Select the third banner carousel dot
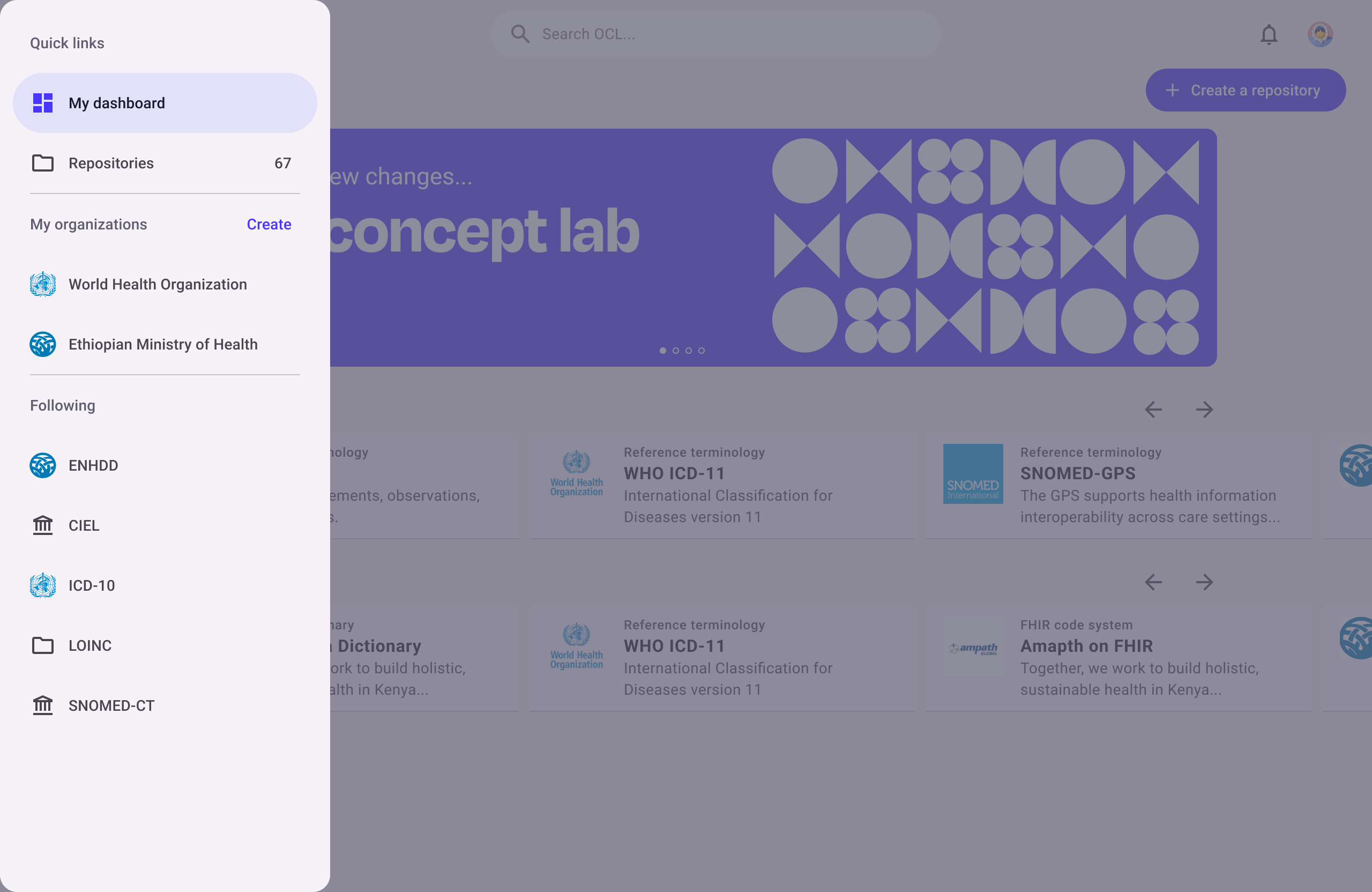 (688, 351)
